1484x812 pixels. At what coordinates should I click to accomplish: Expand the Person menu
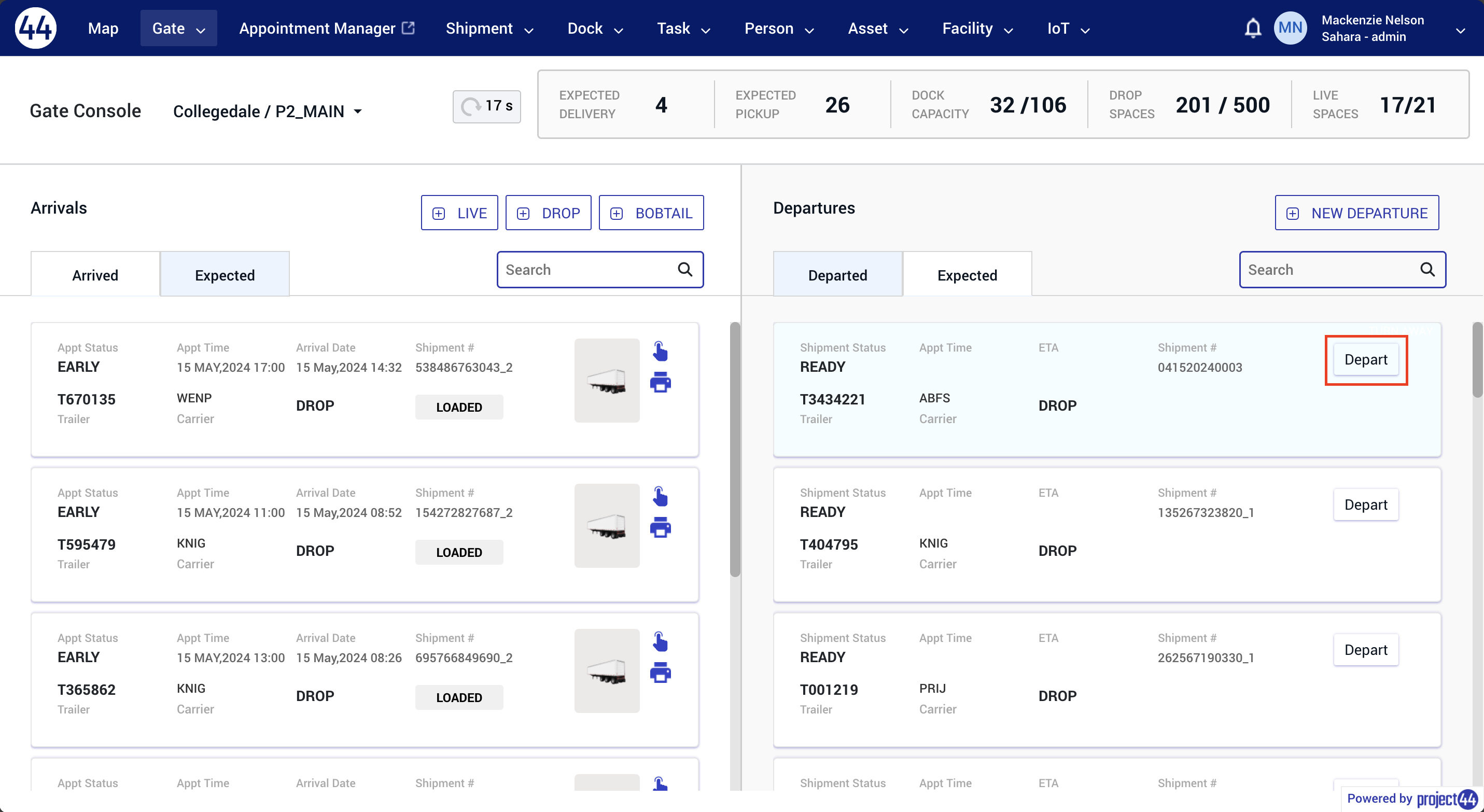click(779, 28)
